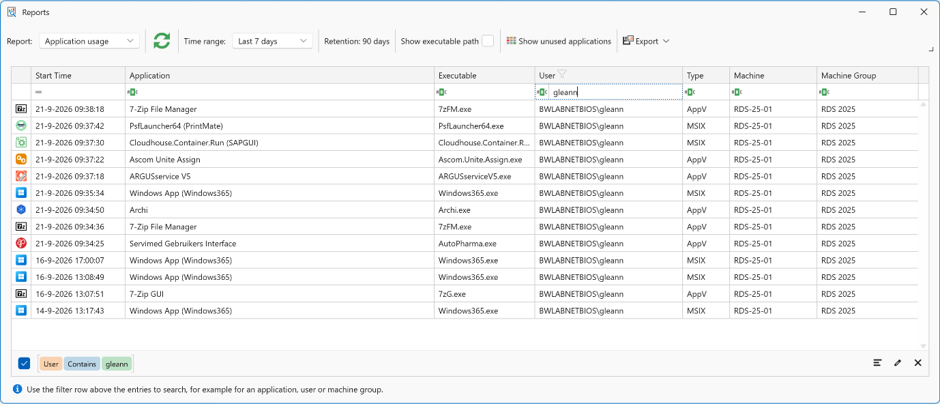Click the 14-9-2026 13:17:43 start time
Viewport: 940px width, 404px height.
point(70,311)
